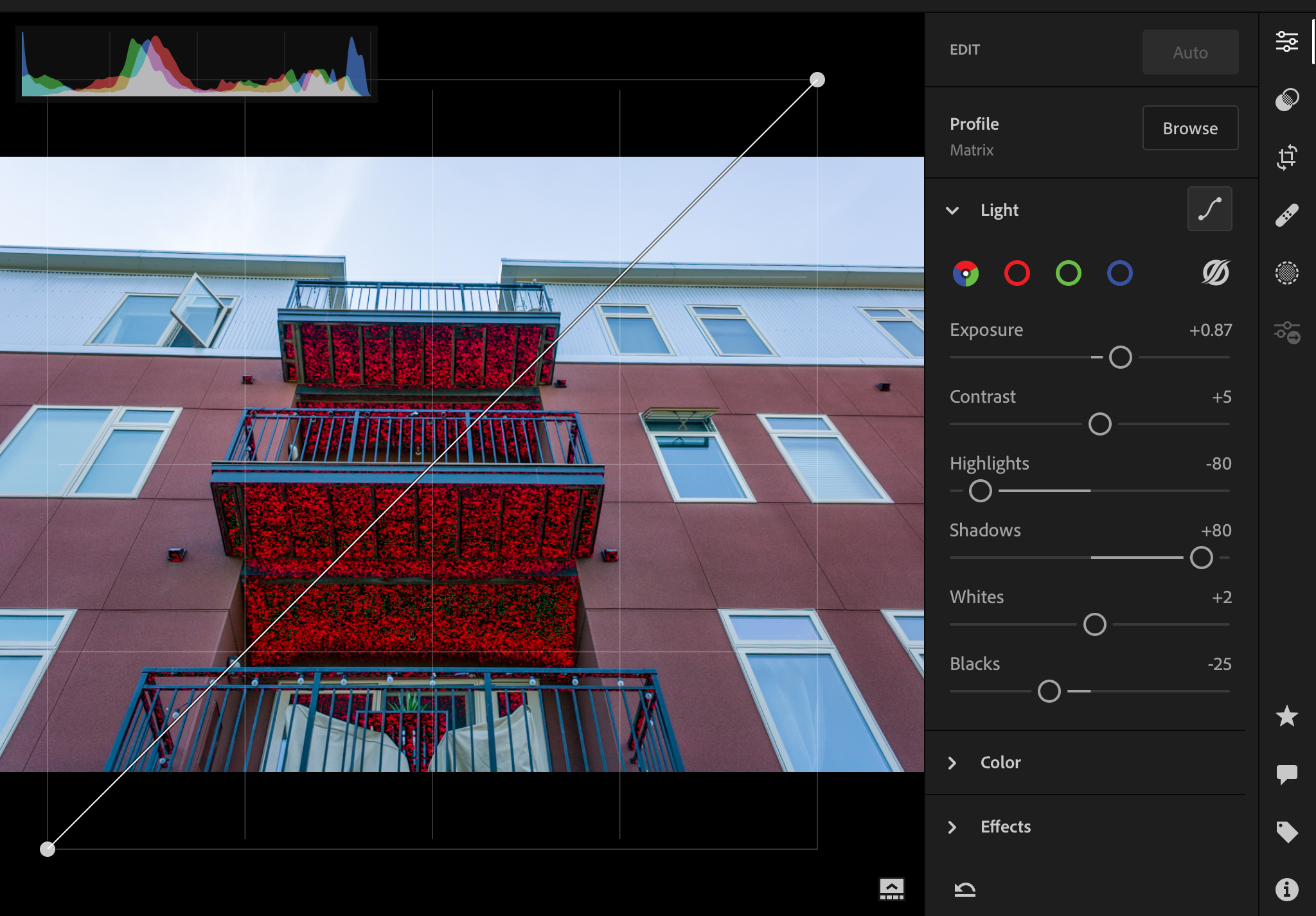Click the Blacks slider handle
This screenshot has height=916, width=1316.
pos(1049,691)
